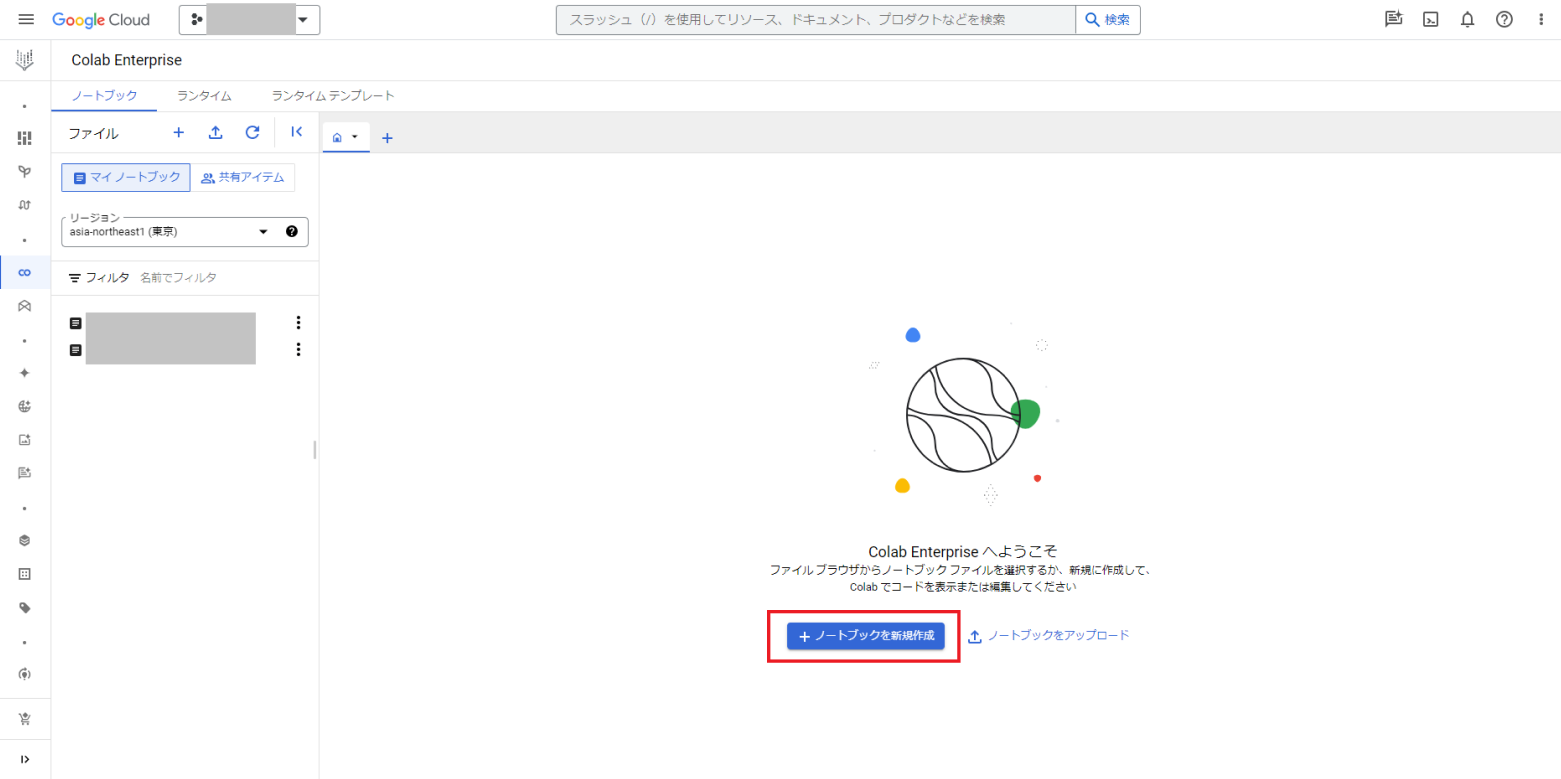The width and height of the screenshot is (1561, 779).
Task: Open the home tab dropdown arrow
Action: pos(354,138)
